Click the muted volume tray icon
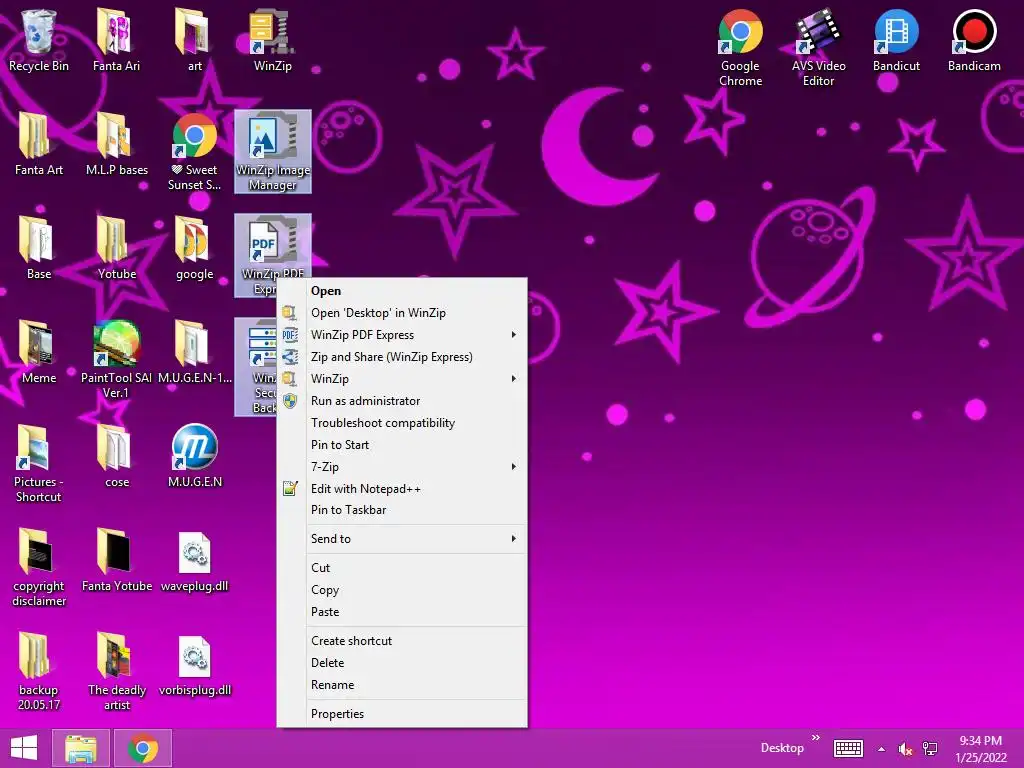This screenshot has width=1024, height=768. coord(905,749)
